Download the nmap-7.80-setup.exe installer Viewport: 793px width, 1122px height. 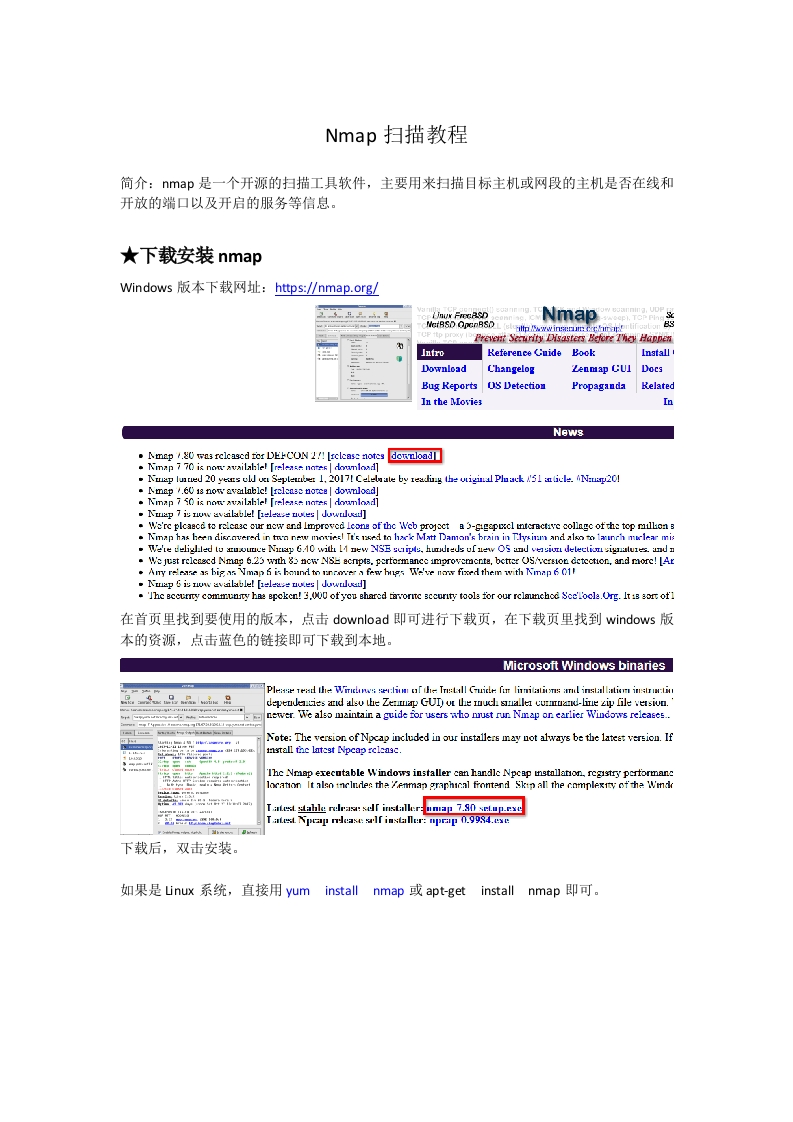pyautogui.click(x=474, y=807)
